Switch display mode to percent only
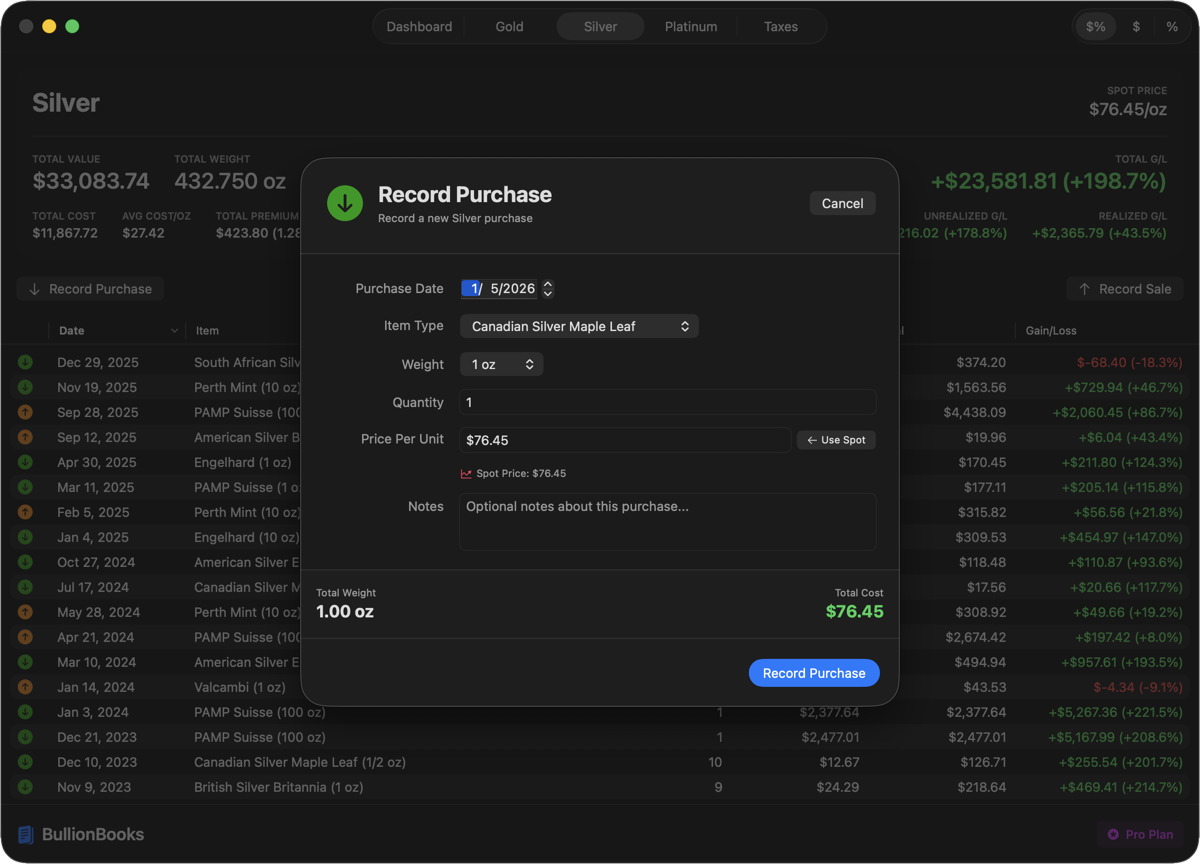Viewport: 1200px width, 865px height. (1172, 27)
